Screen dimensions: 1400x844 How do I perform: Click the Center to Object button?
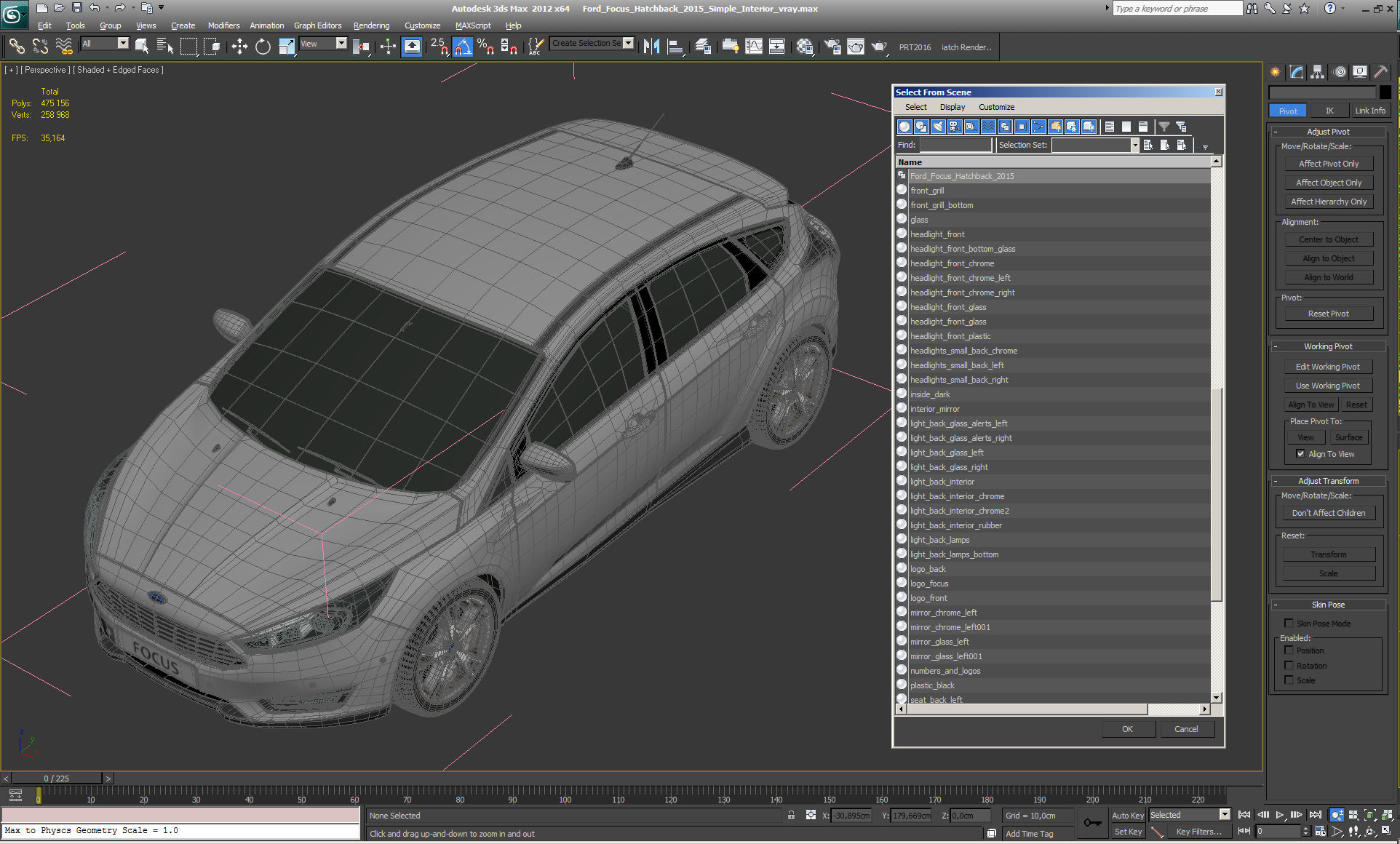tap(1329, 239)
